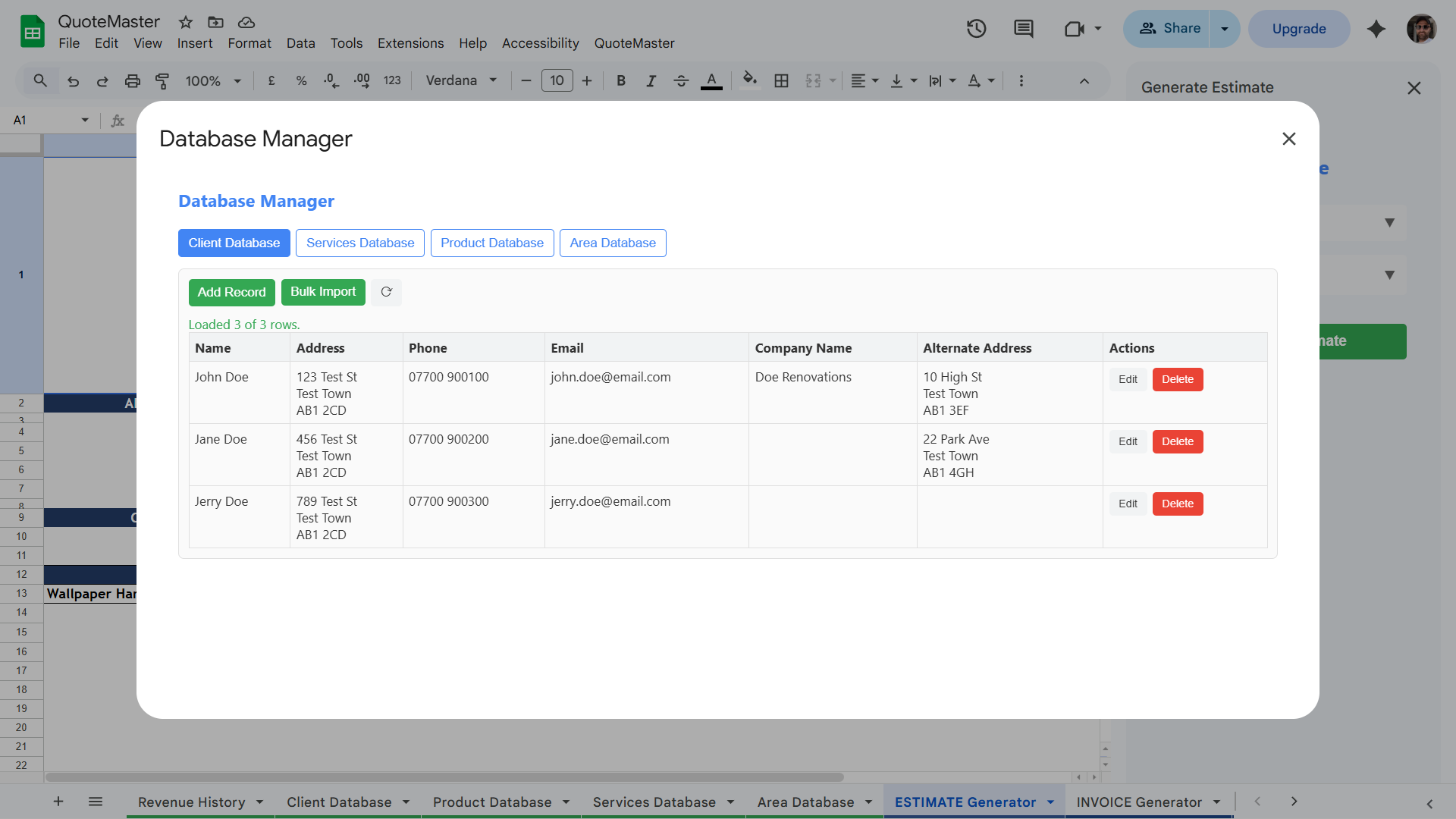Open the Insert menu
This screenshot has height=819, width=1456.
point(194,43)
